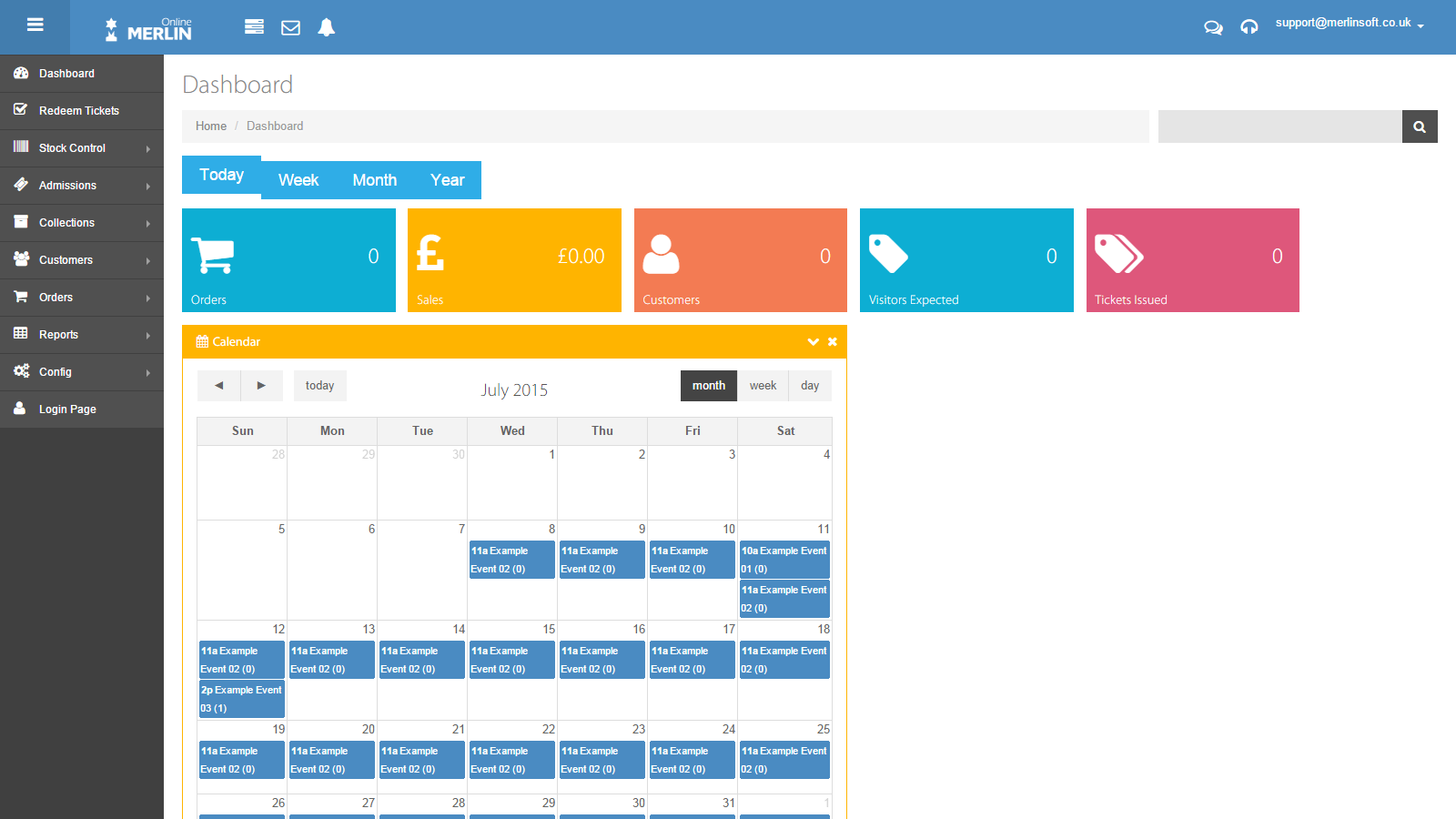The image size is (1456, 819).
Task: Expand the Stock Control submenu arrow
Action: coord(148,148)
